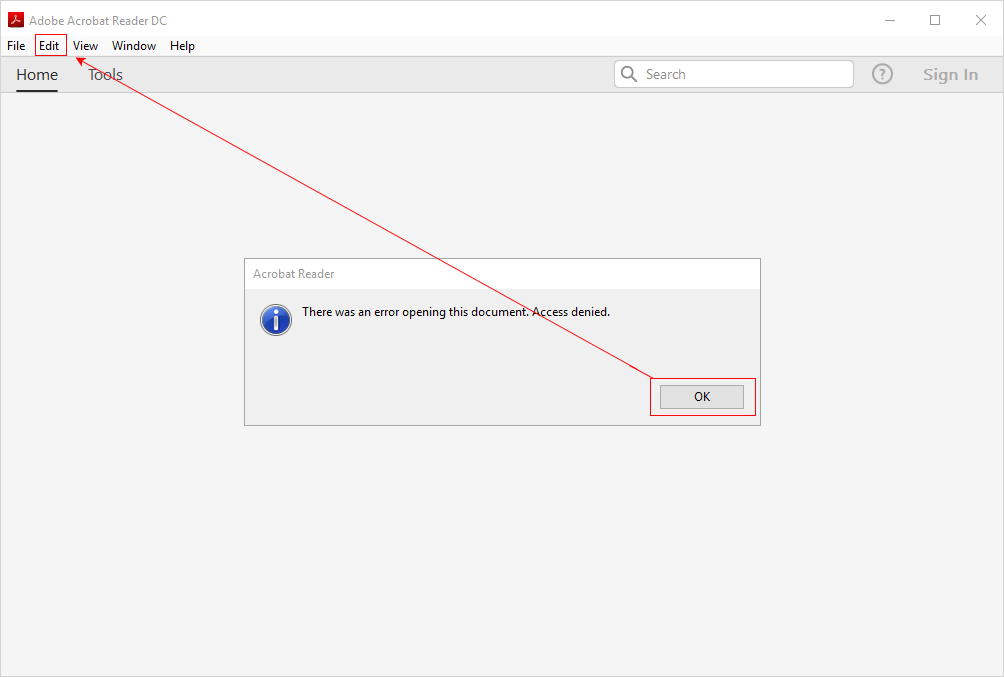The image size is (1004, 677).
Task: Open the Window menu
Action: tap(134, 45)
